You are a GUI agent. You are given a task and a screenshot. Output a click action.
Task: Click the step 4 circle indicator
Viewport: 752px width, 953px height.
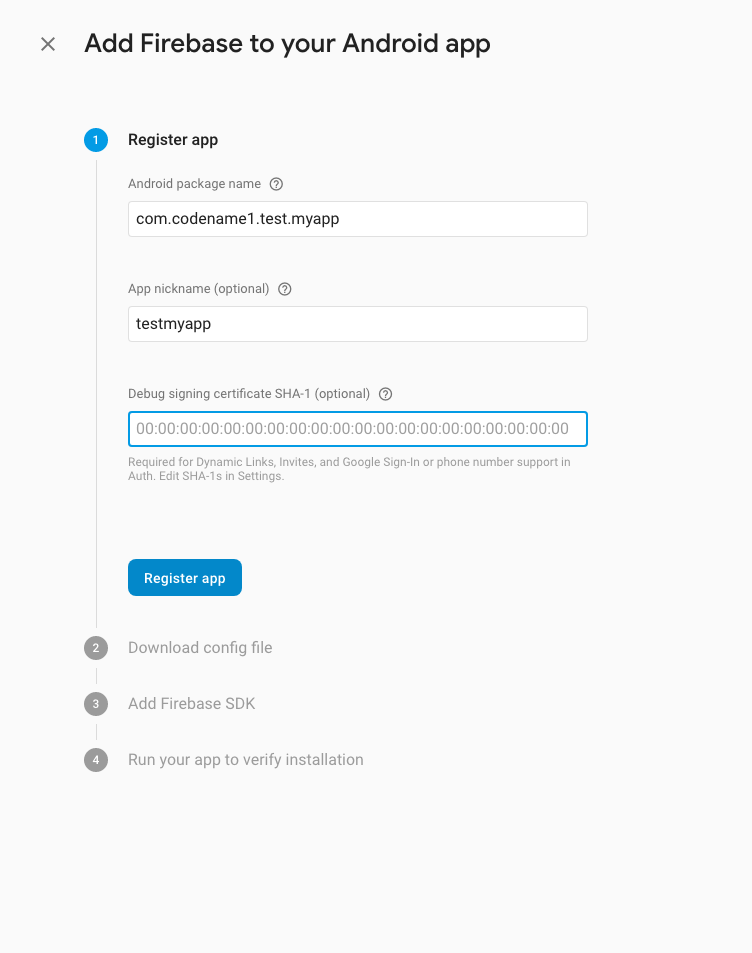click(96, 760)
